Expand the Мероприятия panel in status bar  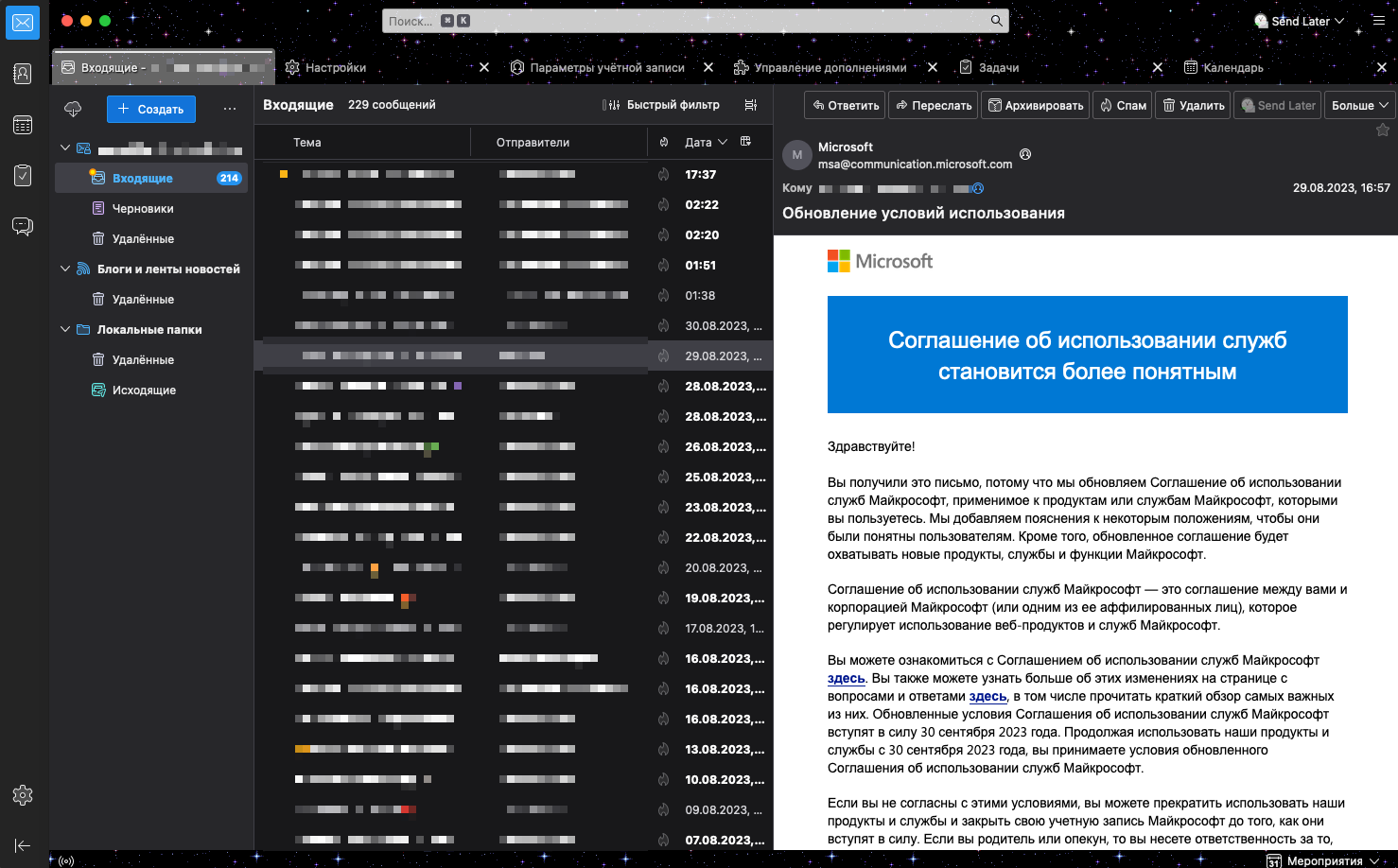[1324, 860]
